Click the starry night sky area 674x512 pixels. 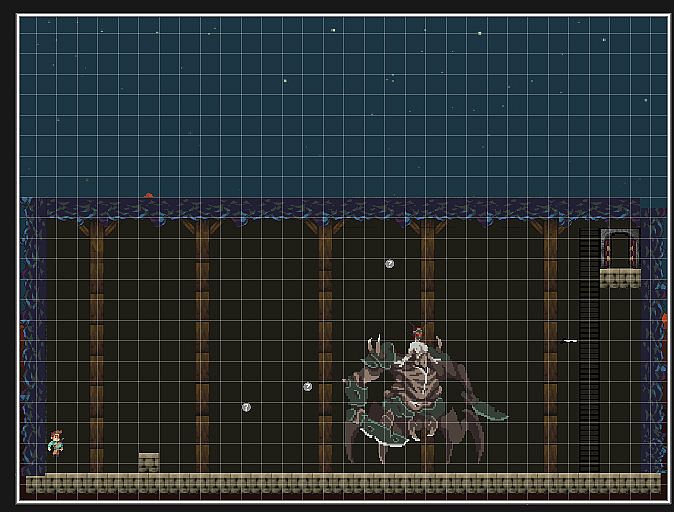pyautogui.click(x=340, y=100)
